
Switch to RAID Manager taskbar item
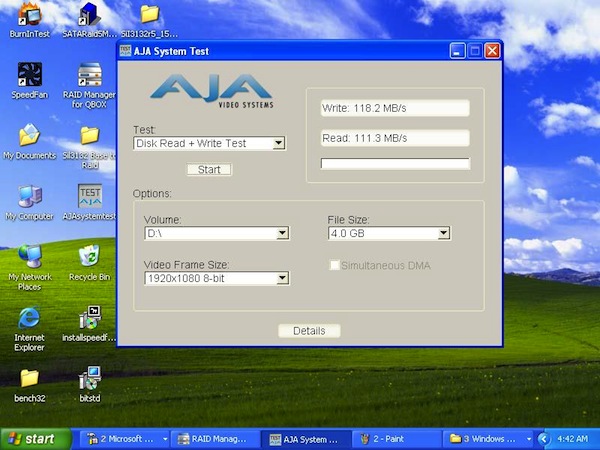215,439
